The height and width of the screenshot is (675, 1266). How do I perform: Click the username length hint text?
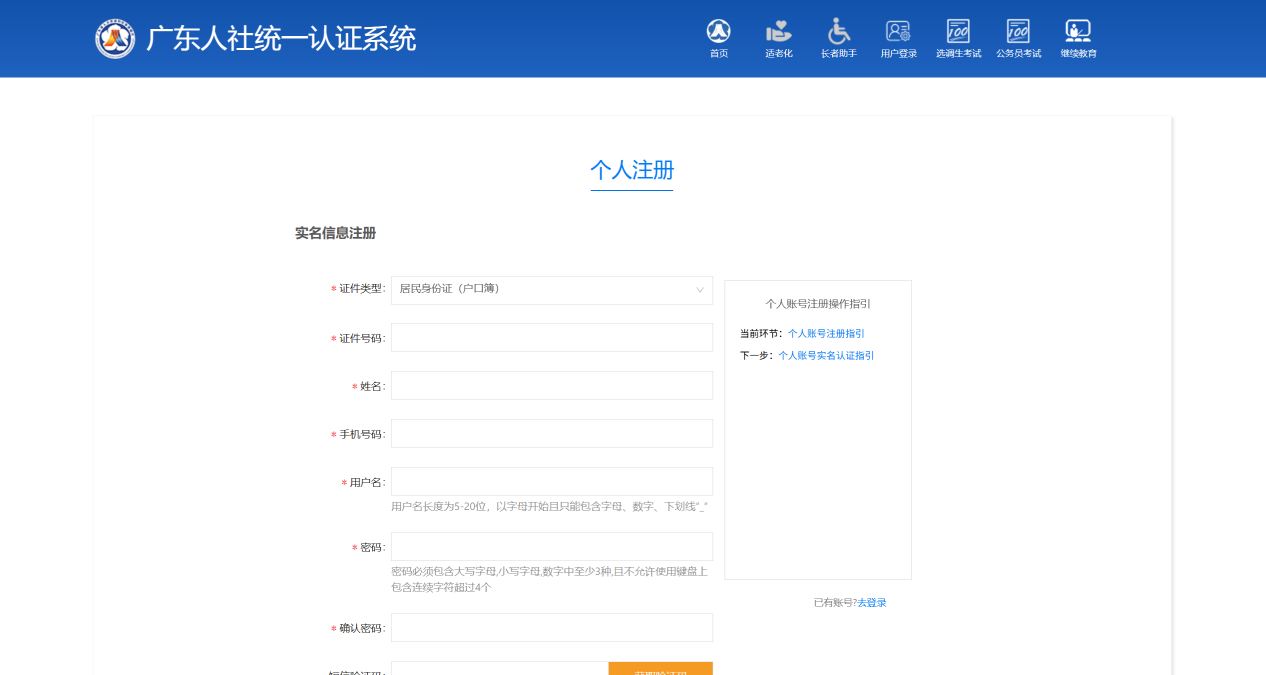coord(549,507)
